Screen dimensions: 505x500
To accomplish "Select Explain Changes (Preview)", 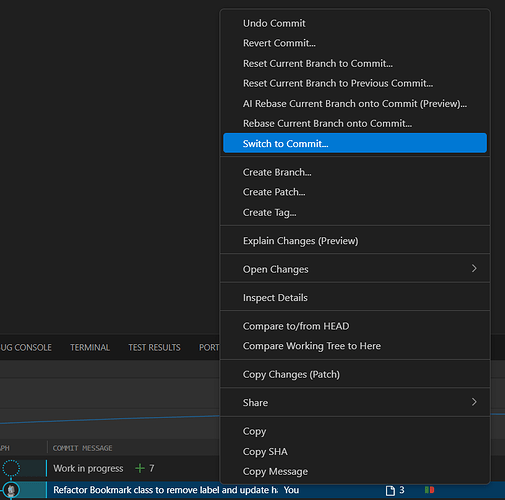I will click(x=355, y=241).
